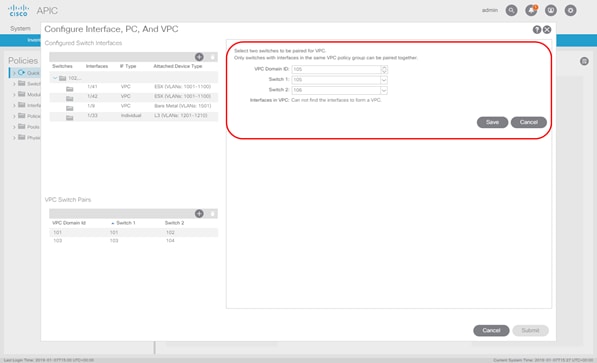Click the folder icon of switch 102 row
Image resolution: width=597 pixels, height=363 pixels.
(x=62, y=78)
